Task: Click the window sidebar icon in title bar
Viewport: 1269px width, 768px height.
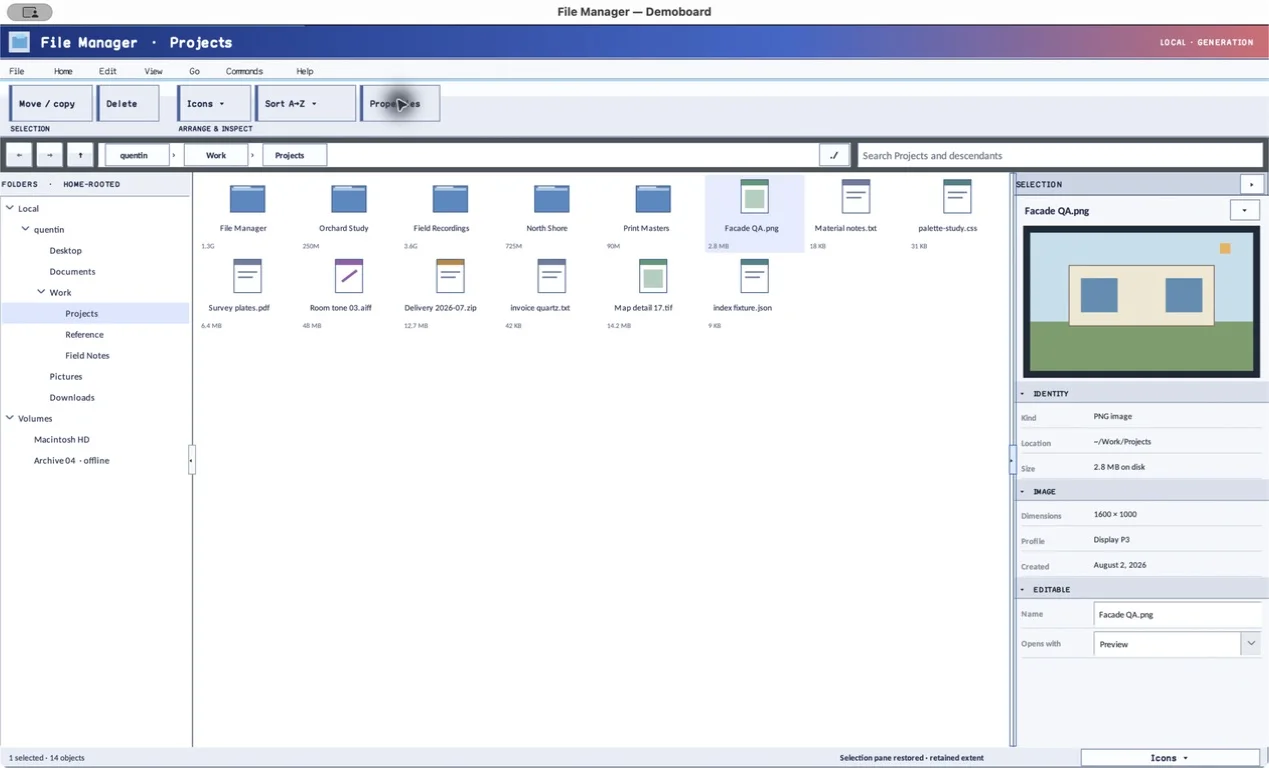Action: click(x=30, y=12)
